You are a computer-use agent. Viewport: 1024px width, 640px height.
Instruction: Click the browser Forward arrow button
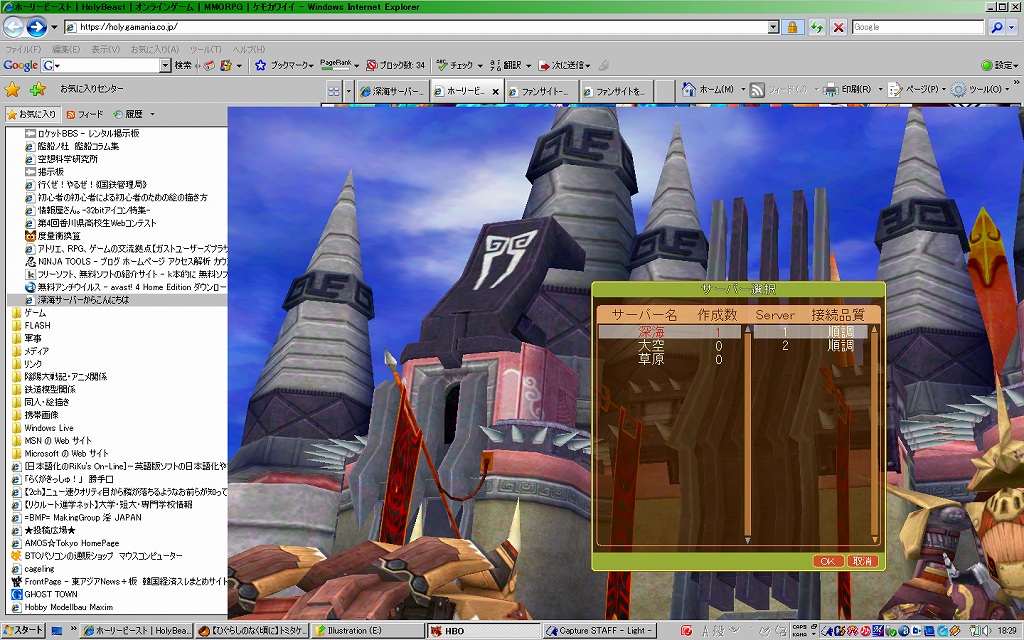tap(37, 27)
